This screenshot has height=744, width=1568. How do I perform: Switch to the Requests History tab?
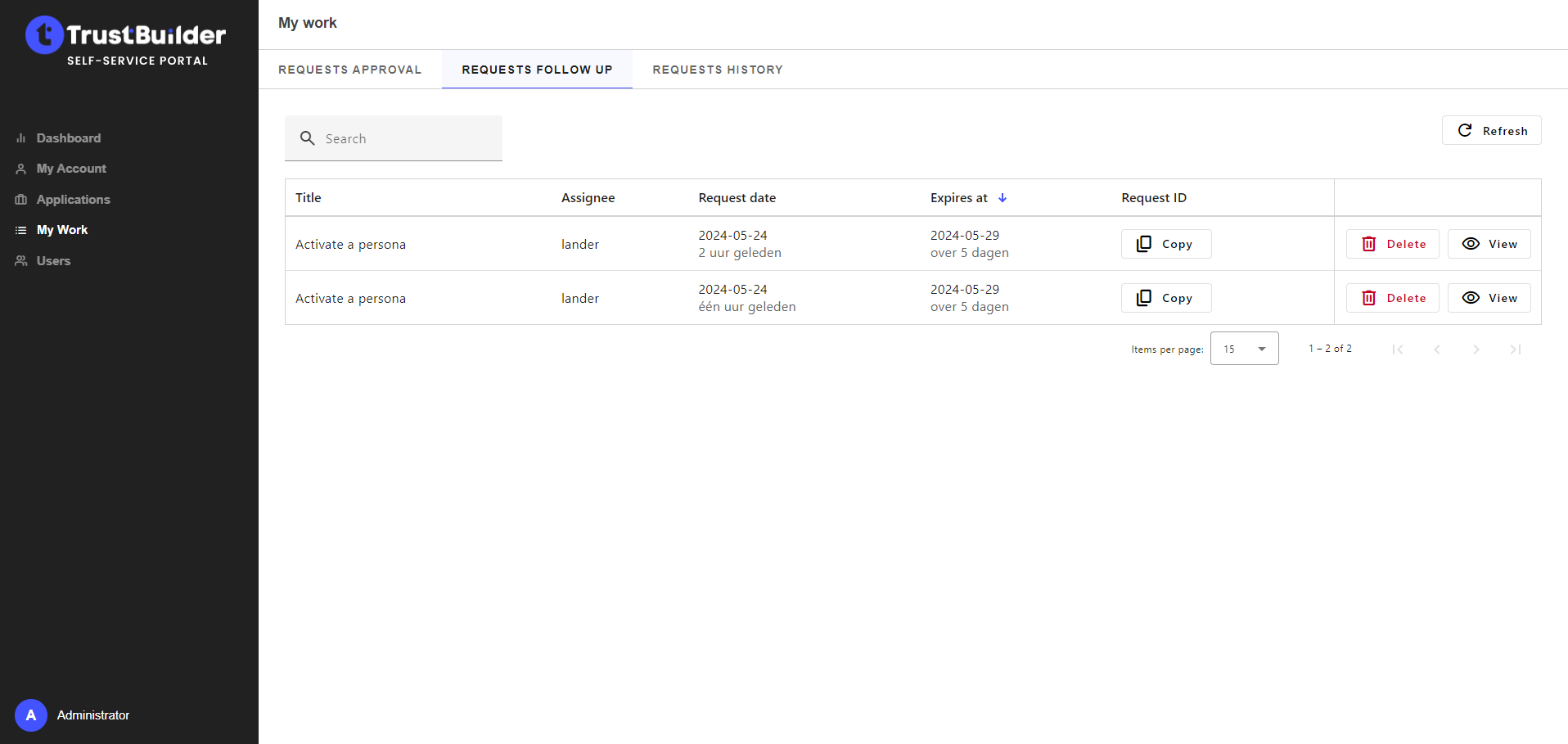tap(717, 70)
